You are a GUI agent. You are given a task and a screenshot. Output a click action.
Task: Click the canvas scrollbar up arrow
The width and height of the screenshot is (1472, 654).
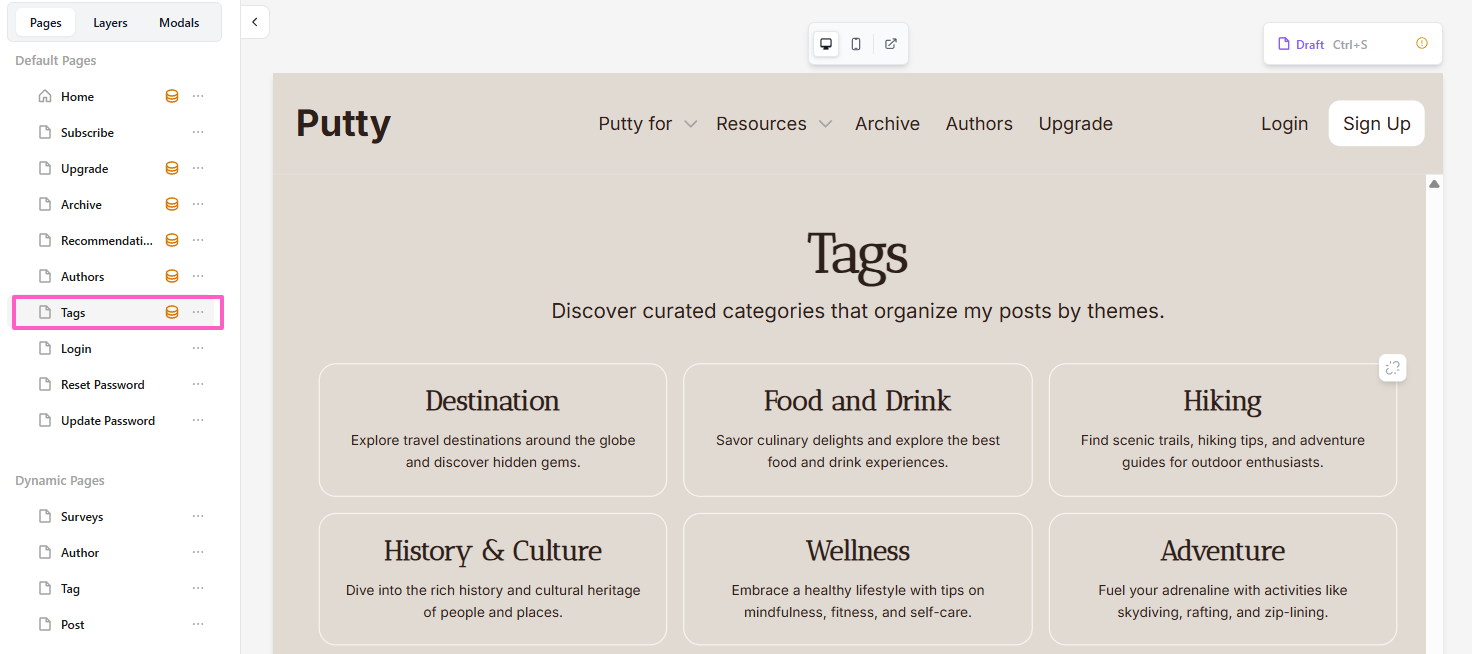coord(1434,184)
